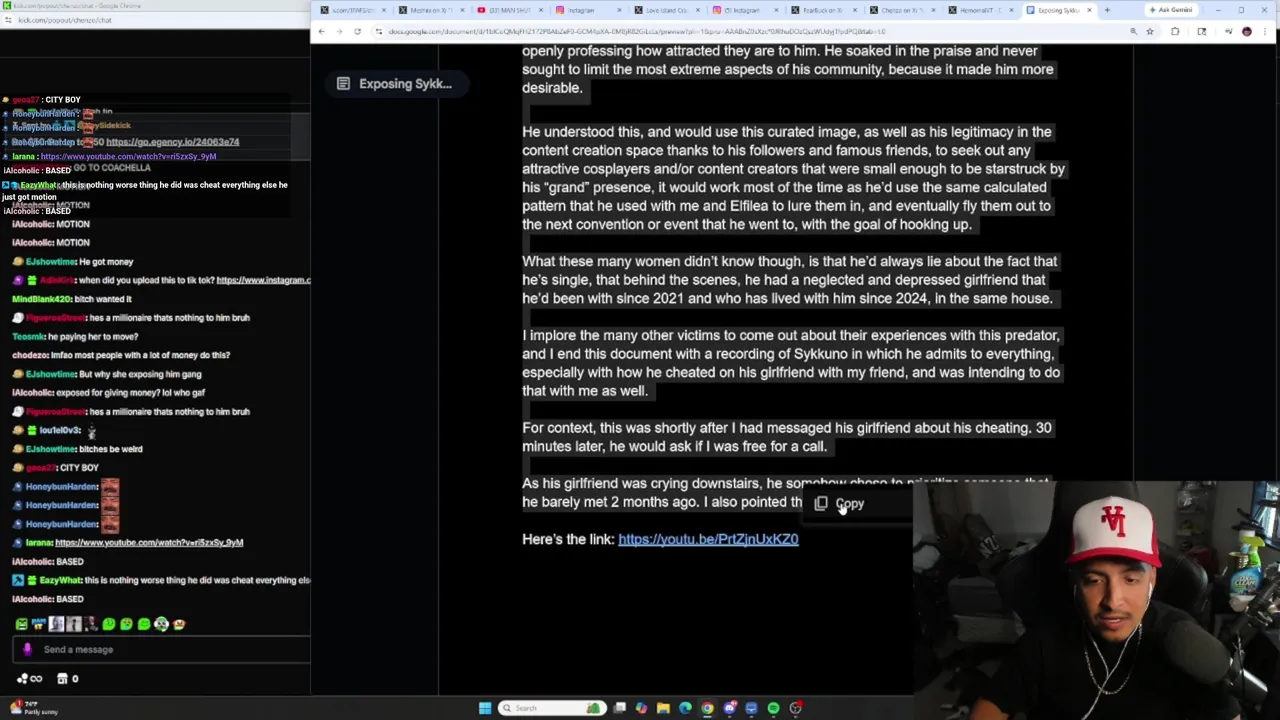Click username 'chodezo' in chat
The image size is (1280, 720).
(x=30, y=355)
